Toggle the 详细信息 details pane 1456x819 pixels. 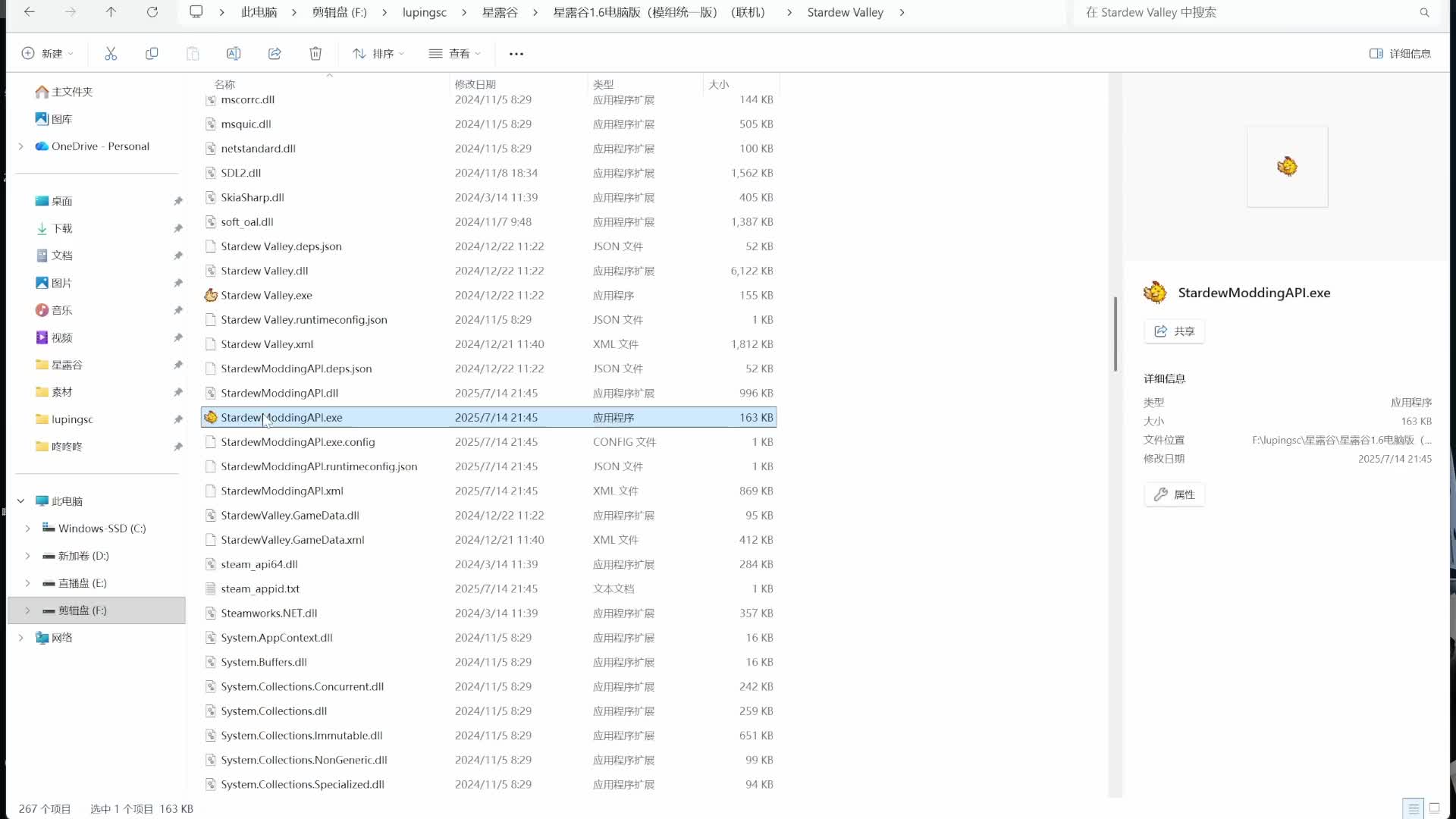pos(1400,53)
